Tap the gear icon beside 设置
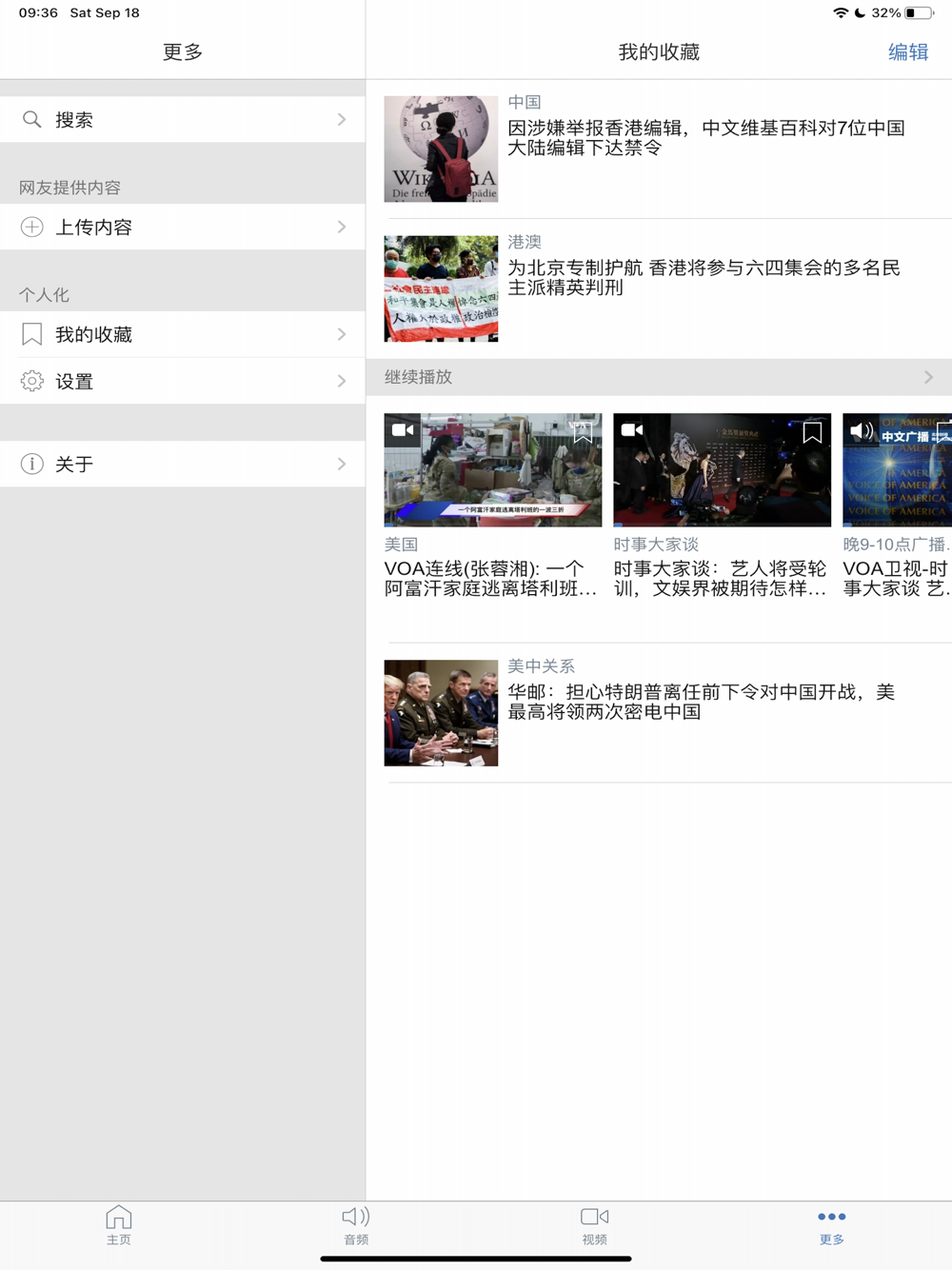The image size is (952, 1270). [x=32, y=381]
